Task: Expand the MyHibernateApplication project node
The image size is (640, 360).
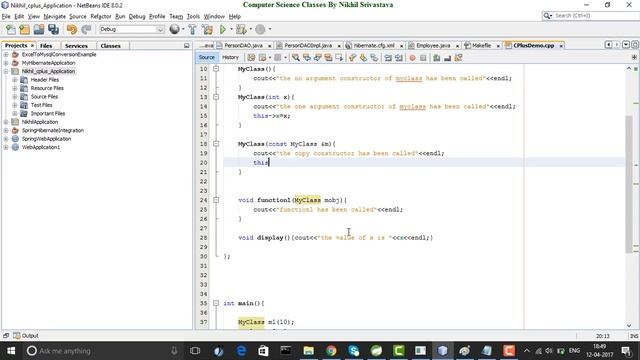Action: click(6, 63)
